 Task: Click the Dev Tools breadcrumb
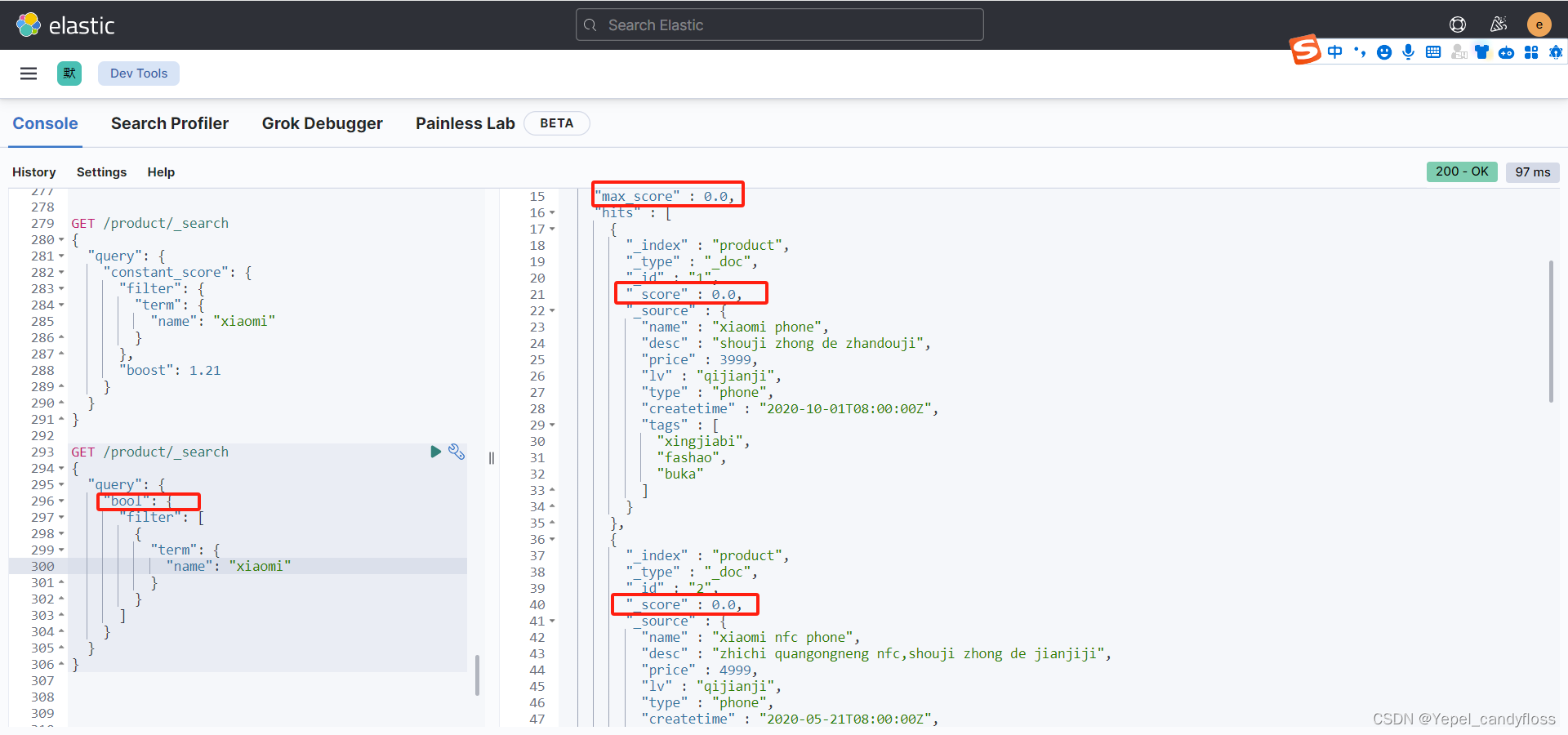click(138, 73)
